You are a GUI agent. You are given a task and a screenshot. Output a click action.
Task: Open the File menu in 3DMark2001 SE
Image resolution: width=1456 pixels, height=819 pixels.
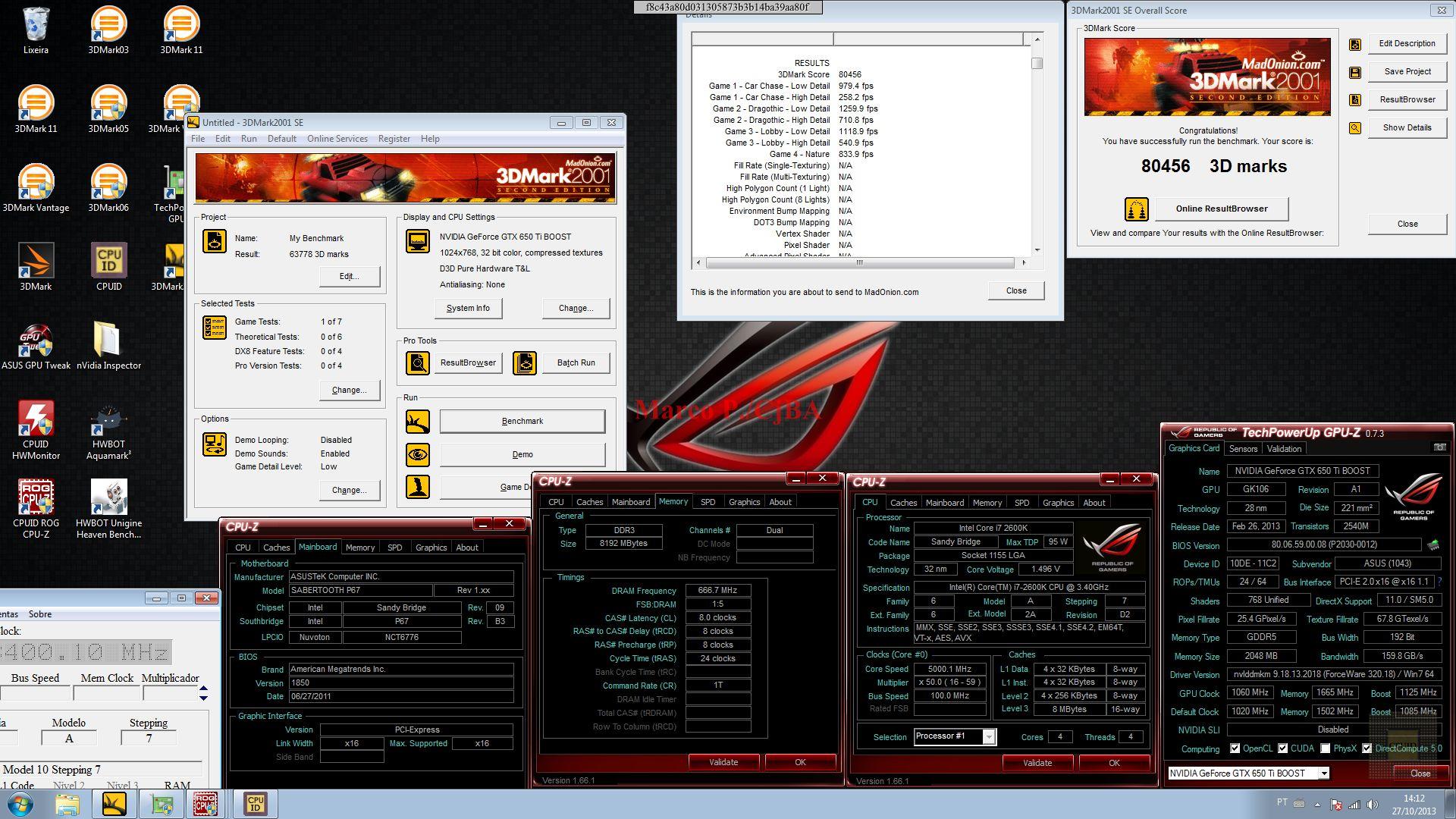click(198, 139)
